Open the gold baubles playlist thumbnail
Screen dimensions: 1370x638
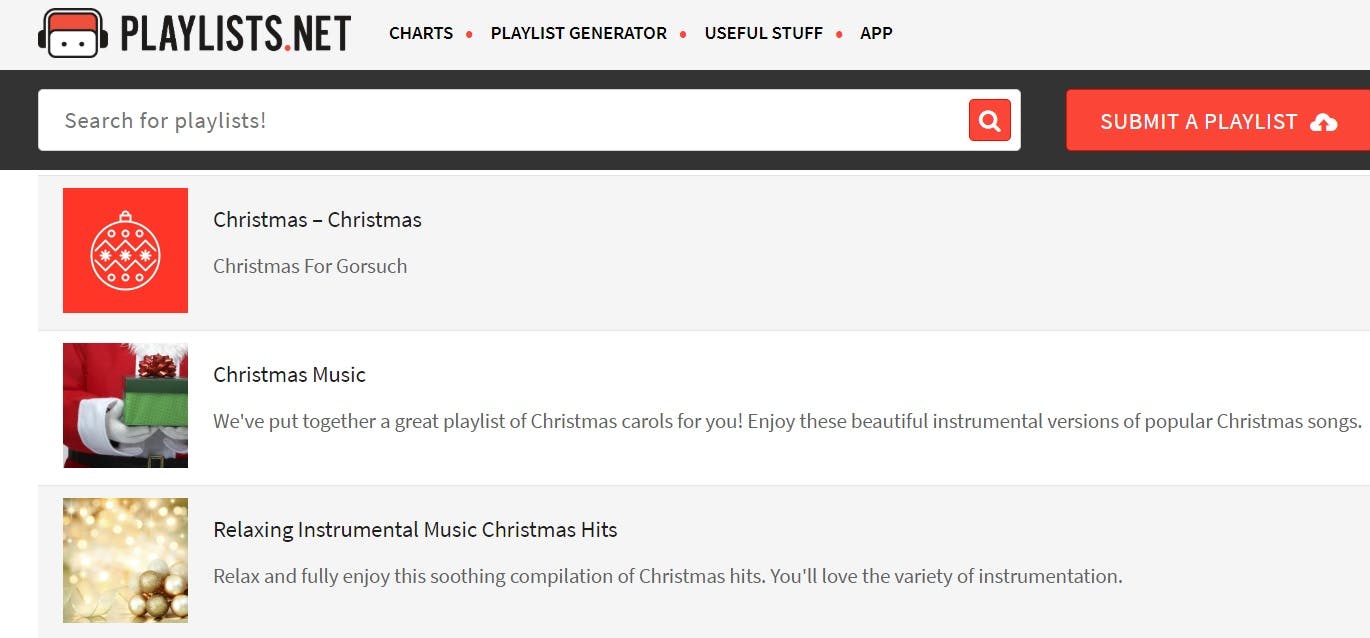tap(125, 560)
